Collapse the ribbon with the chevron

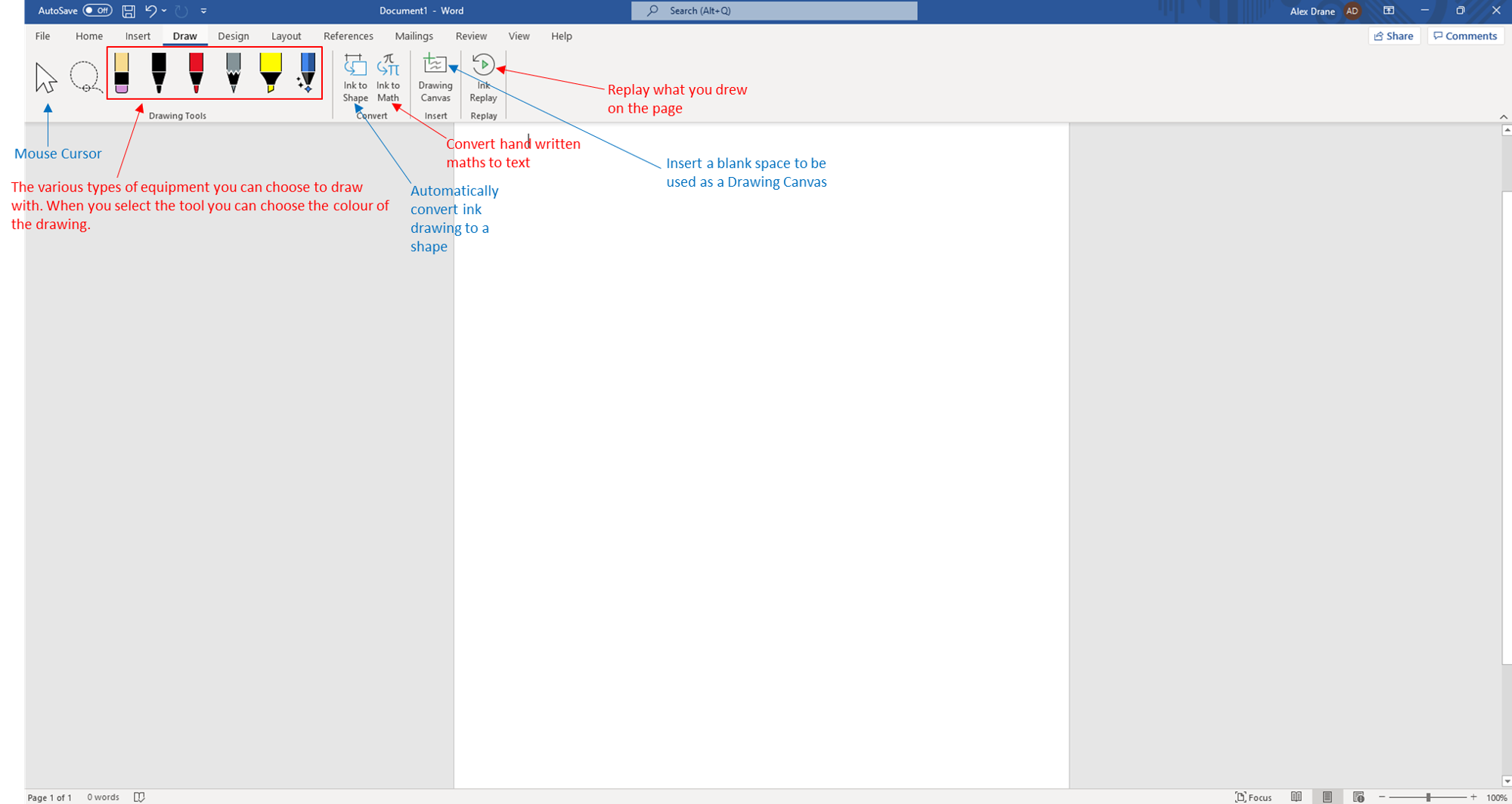click(x=1503, y=116)
